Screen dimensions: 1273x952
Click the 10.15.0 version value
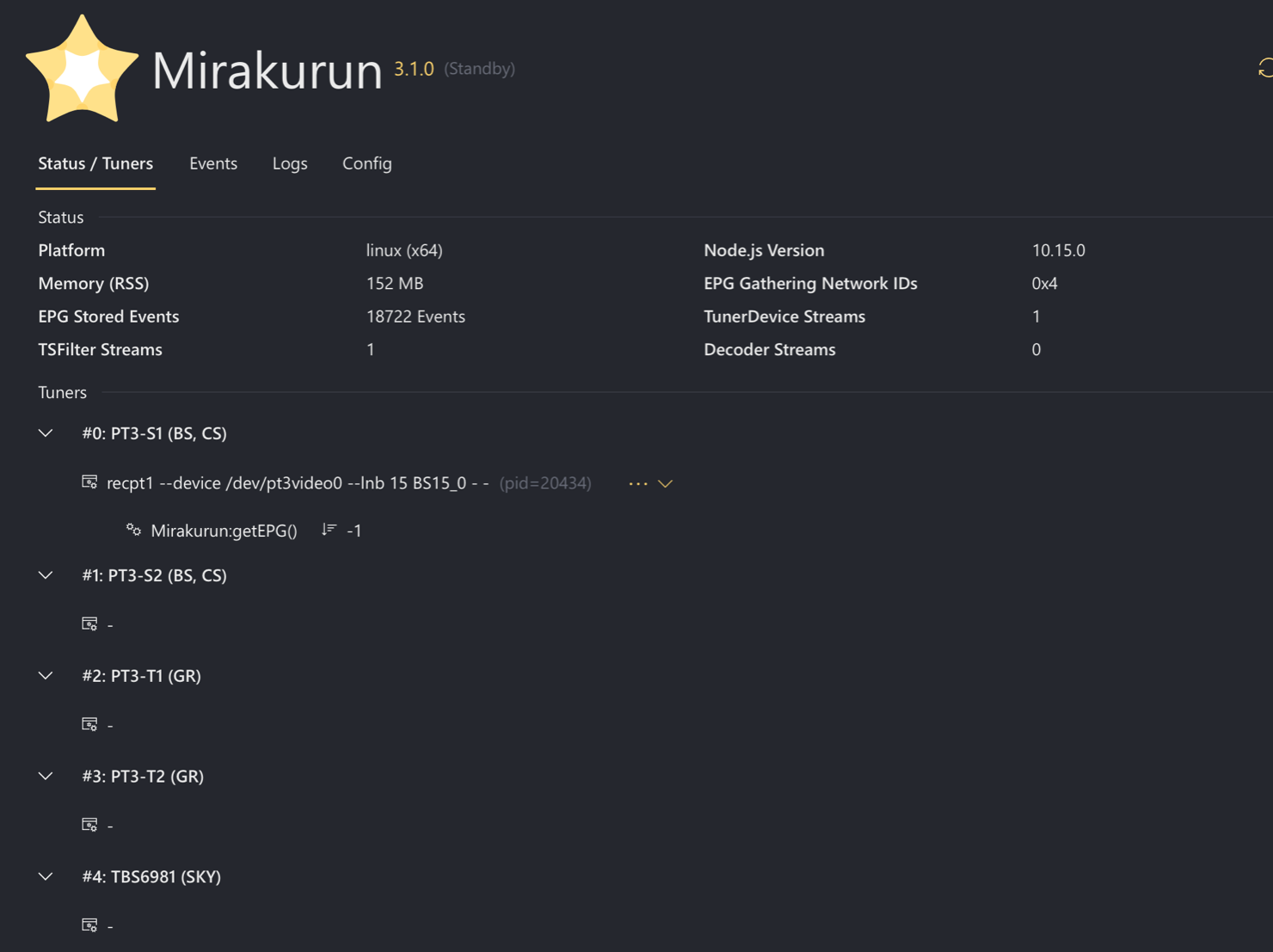(x=1059, y=250)
